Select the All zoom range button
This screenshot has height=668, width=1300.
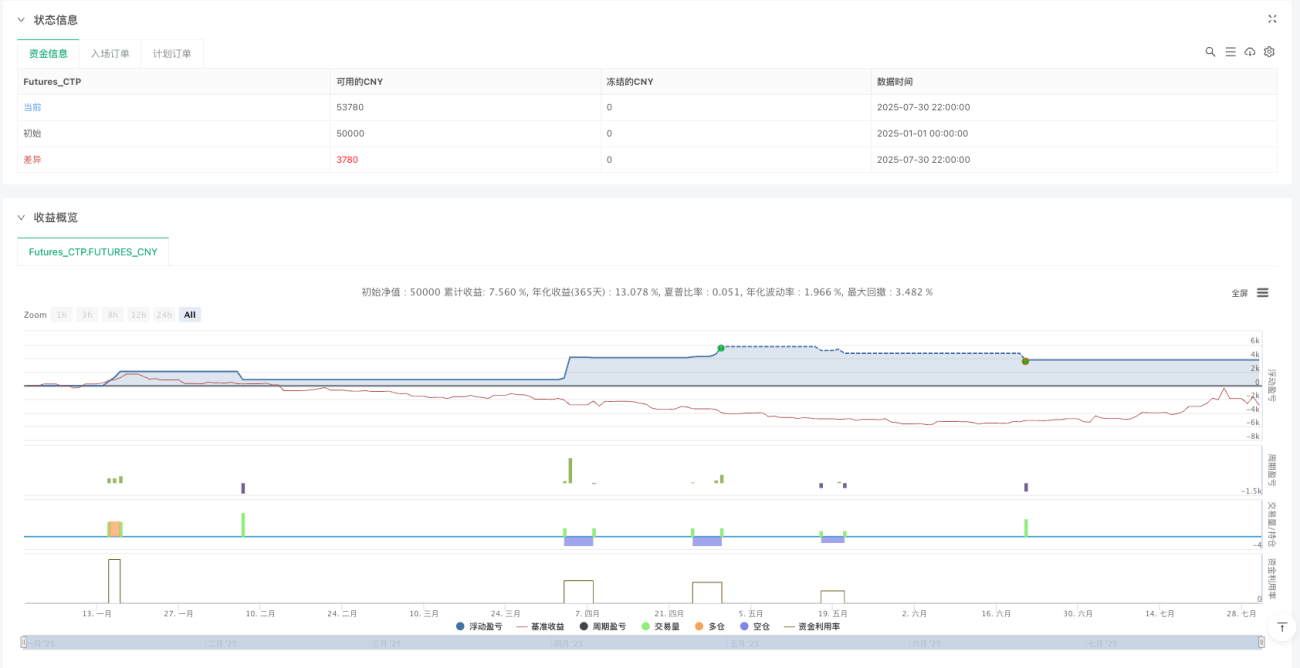pyautogui.click(x=190, y=315)
